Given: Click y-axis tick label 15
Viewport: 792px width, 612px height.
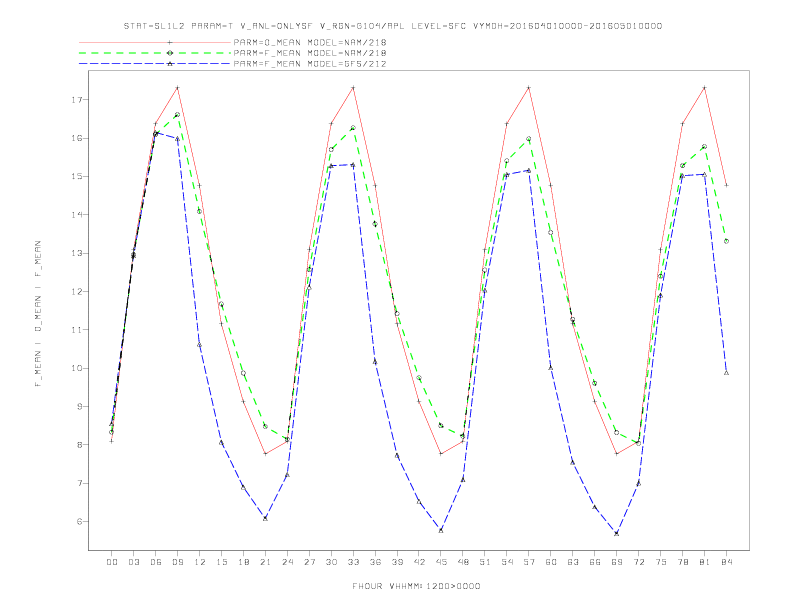Looking at the screenshot, I should pyautogui.click(x=76, y=177).
